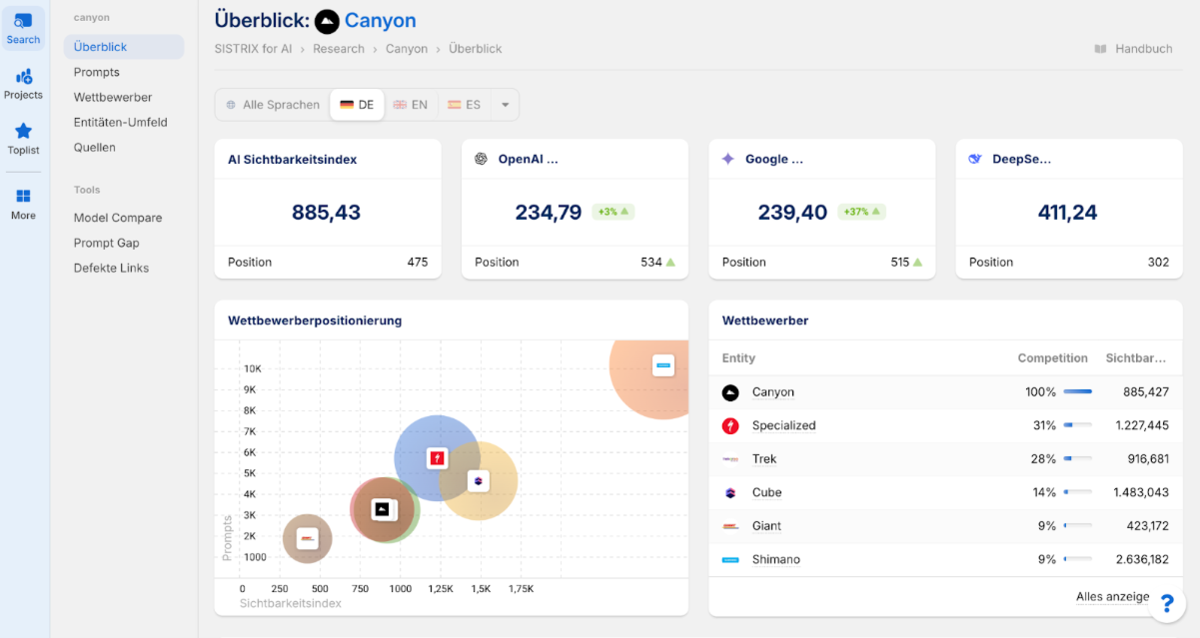Open Projects from the left rail
This screenshot has width=1200, height=638.
click(23, 77)
